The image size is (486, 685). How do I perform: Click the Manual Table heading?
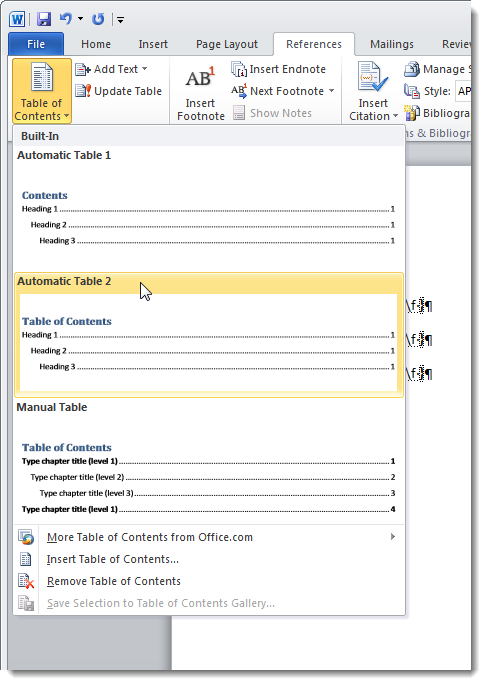pyautogui.click(x=52, y=407)
